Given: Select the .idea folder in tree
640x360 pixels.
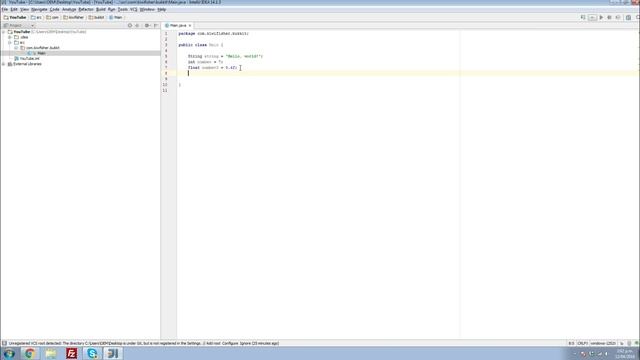Looking at the screenshot, I should click(21, 37).
